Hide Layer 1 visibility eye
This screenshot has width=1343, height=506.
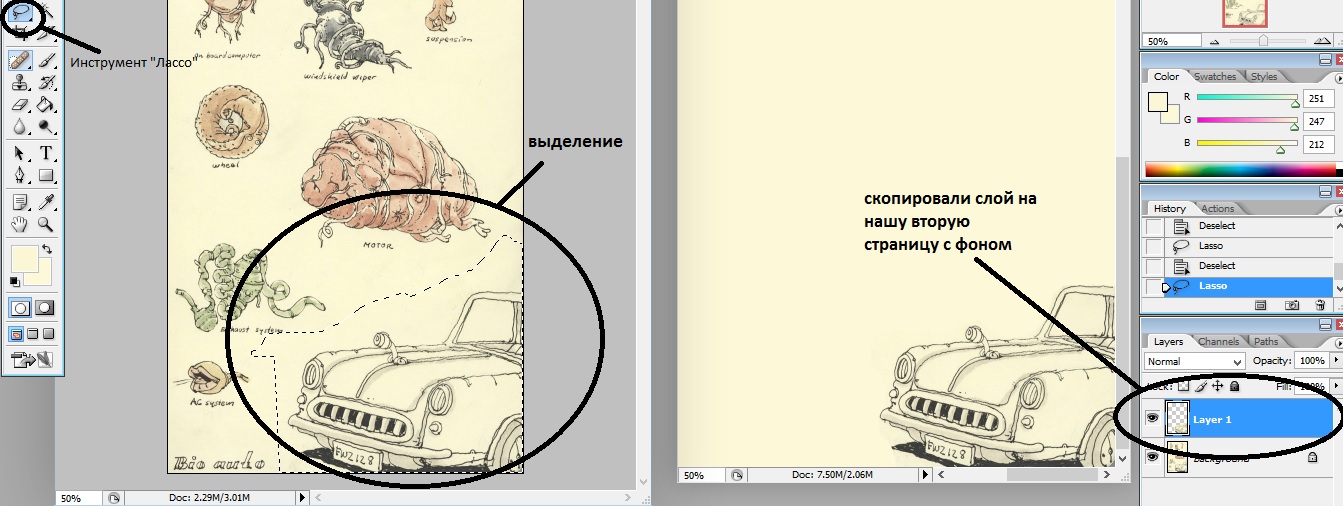coord(1152,418)
